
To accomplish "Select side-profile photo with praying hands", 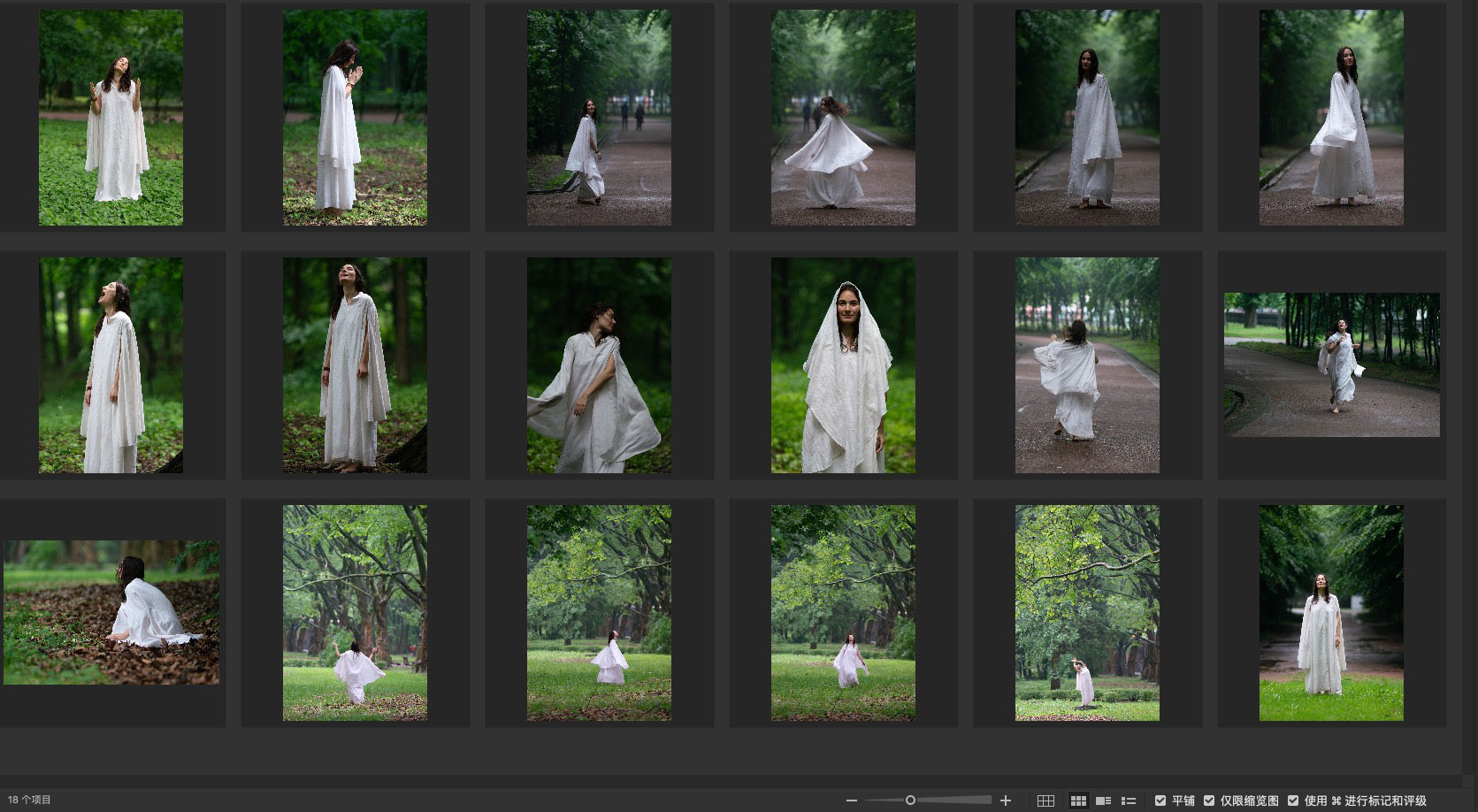I will pos(355,118).
